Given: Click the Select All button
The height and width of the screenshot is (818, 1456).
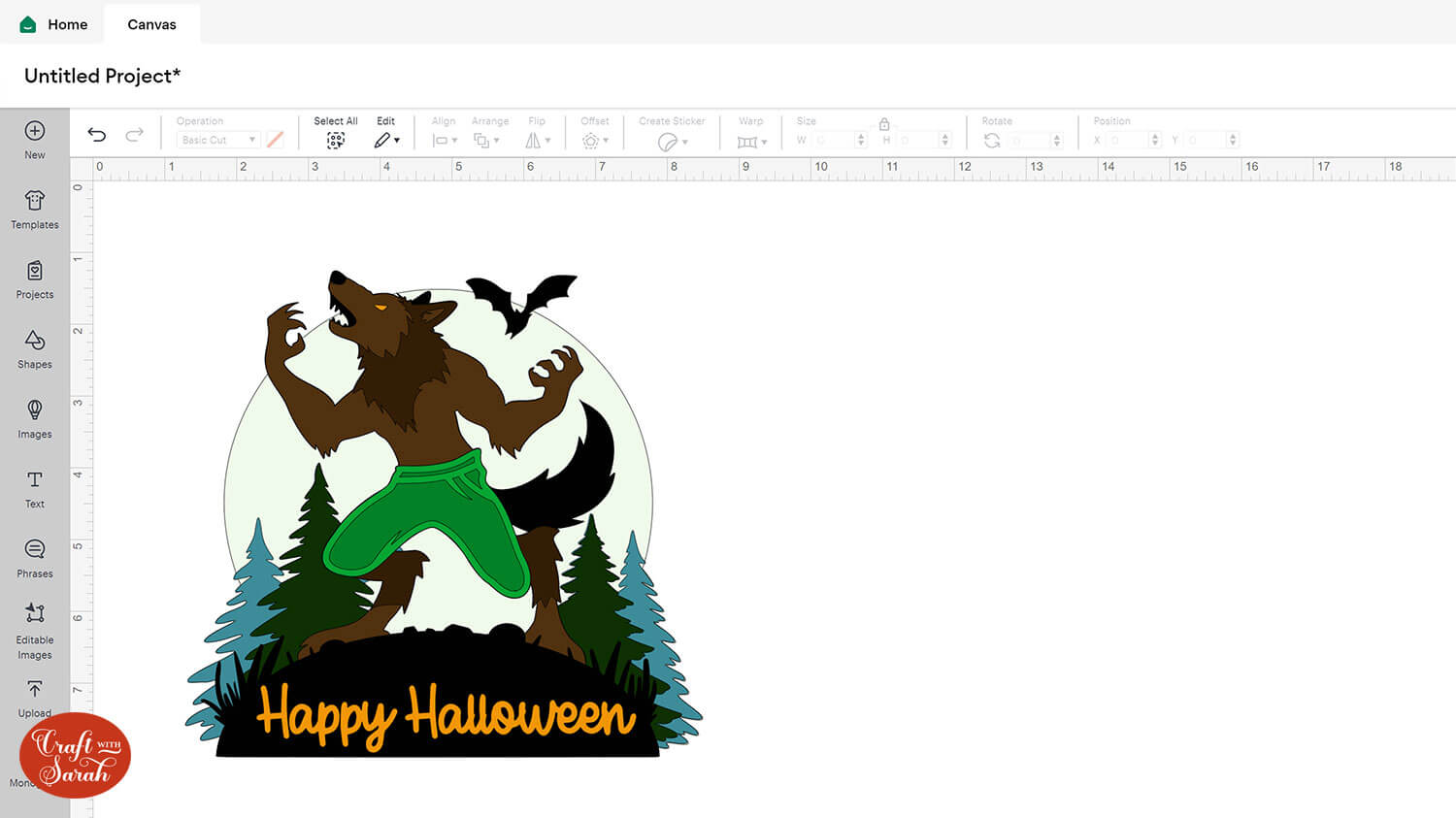Looking at the screenshot, I should pyautogui.click(x=335, y=131).
